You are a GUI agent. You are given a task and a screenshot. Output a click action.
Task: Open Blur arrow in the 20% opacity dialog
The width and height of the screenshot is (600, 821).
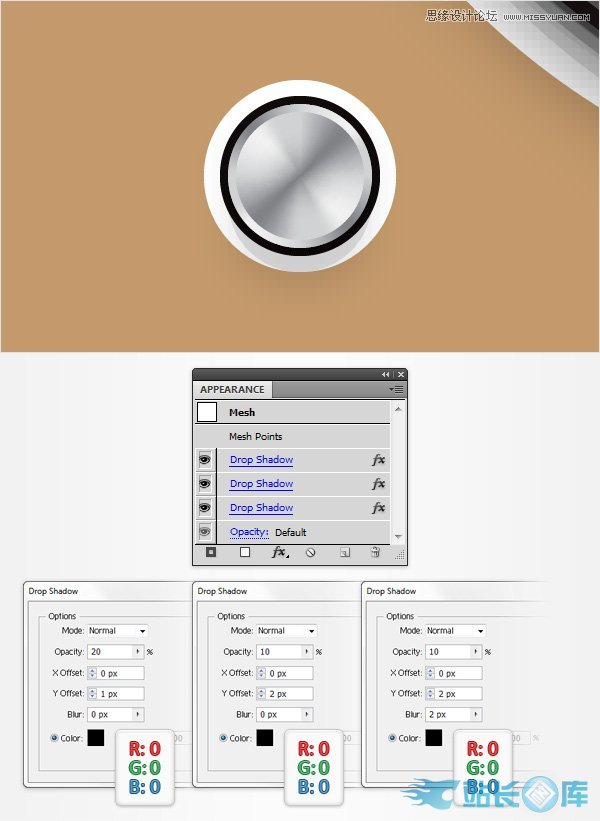pyautogui.click(x=139, y=715)
